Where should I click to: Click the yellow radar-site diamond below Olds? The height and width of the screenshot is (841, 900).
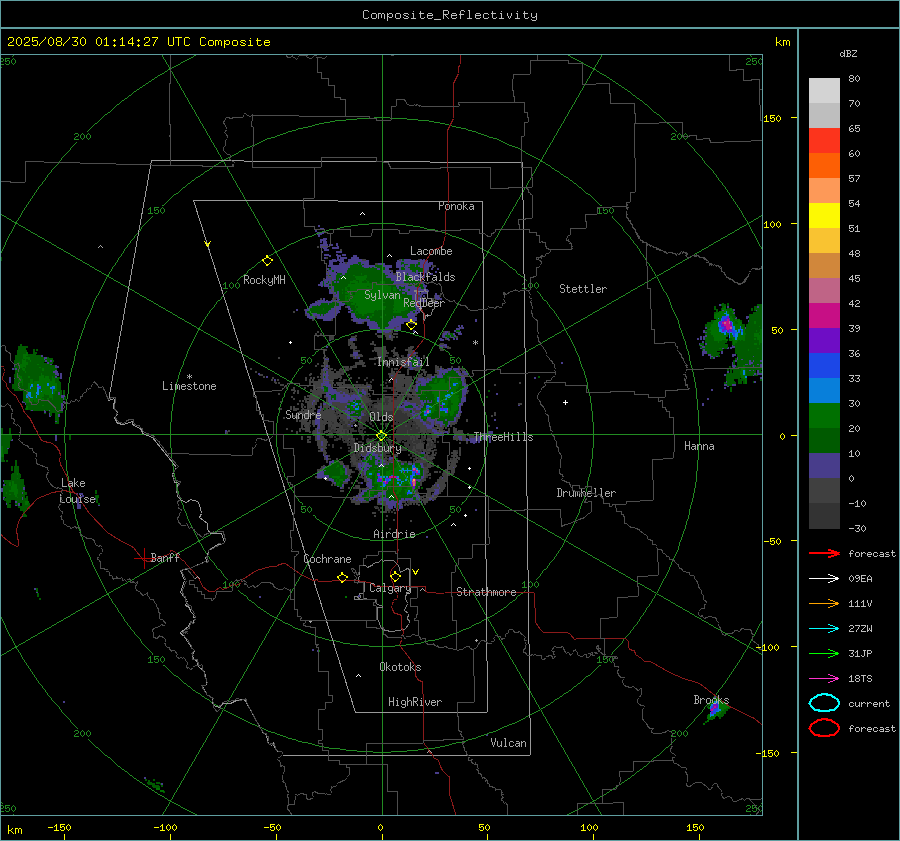[381, 436]
